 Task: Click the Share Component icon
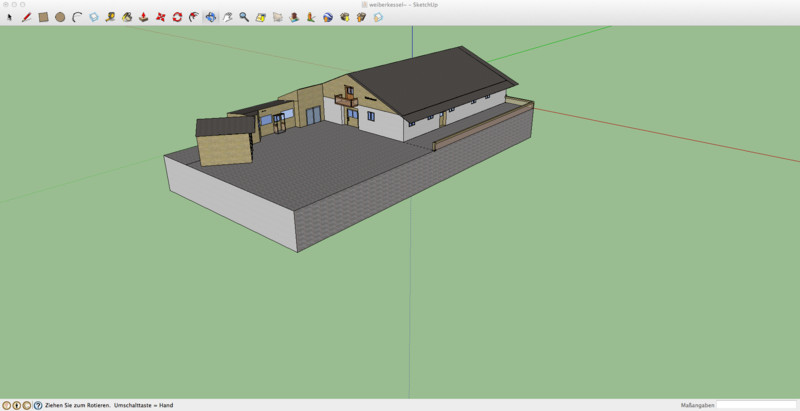tap(378, 17)
